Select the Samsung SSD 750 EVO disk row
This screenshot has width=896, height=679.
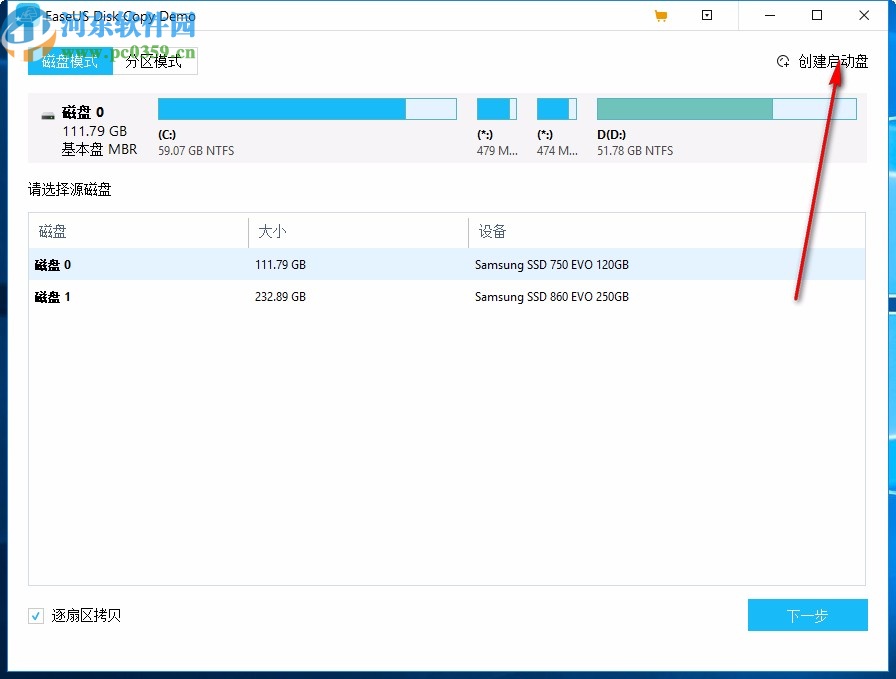[300, 264]
